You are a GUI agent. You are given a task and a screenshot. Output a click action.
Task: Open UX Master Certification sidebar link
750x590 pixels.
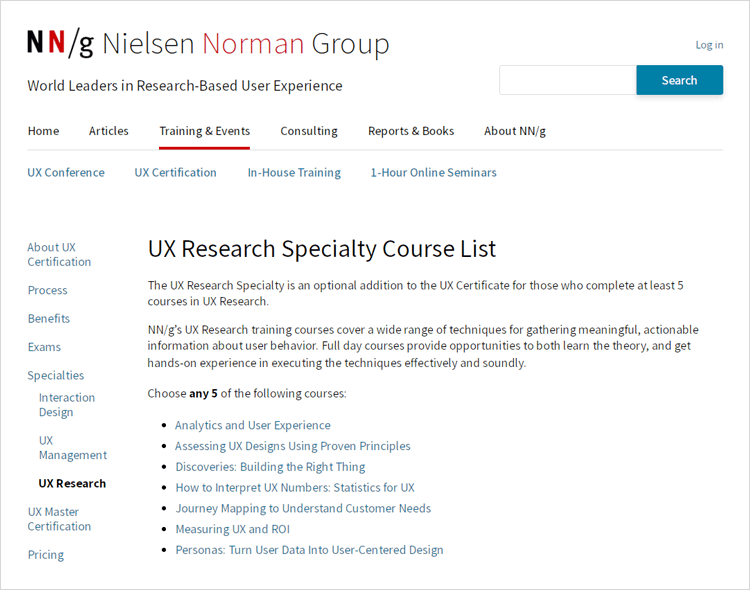pyautogui.click(x=59, y=519)
